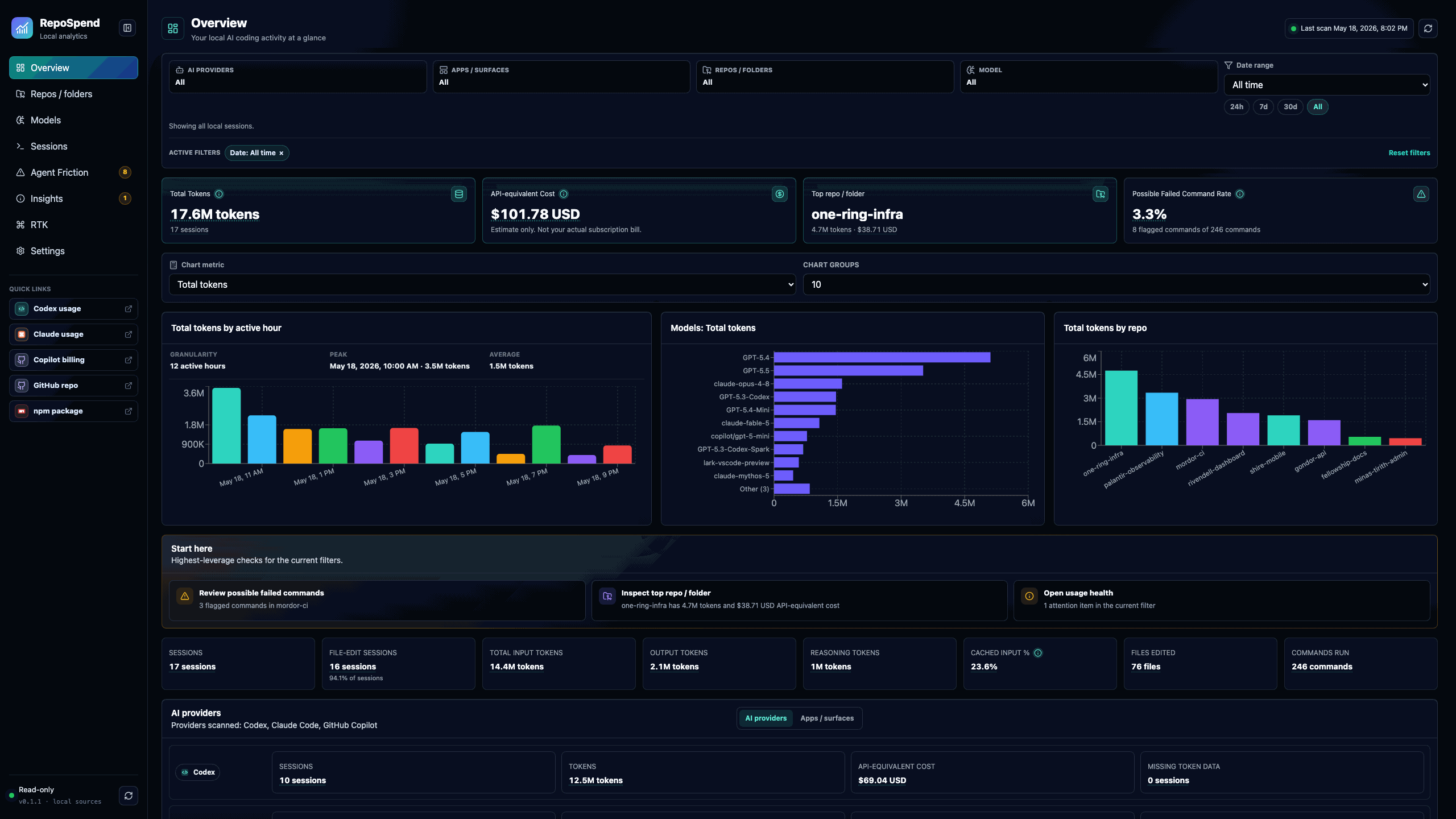The image size is (1456, 819).
Task: Select the 7d date range pill
Action: click(x=1263, y=107)
